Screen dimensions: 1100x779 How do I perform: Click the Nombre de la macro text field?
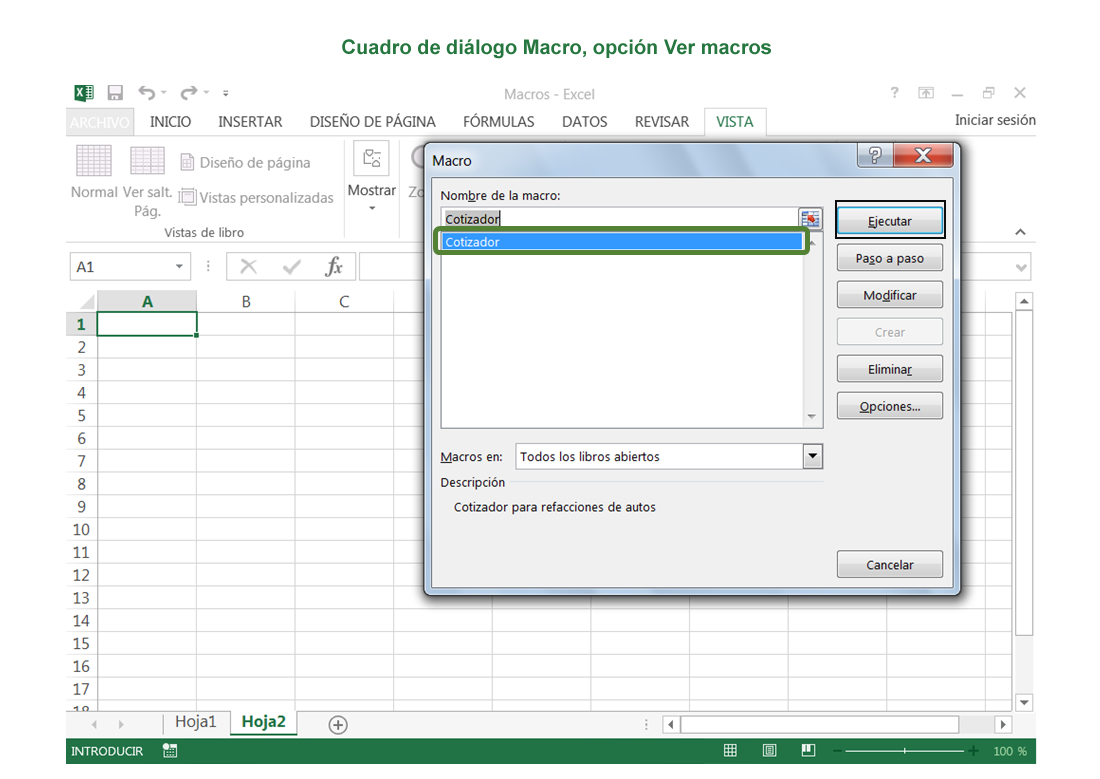coord(619,219)
